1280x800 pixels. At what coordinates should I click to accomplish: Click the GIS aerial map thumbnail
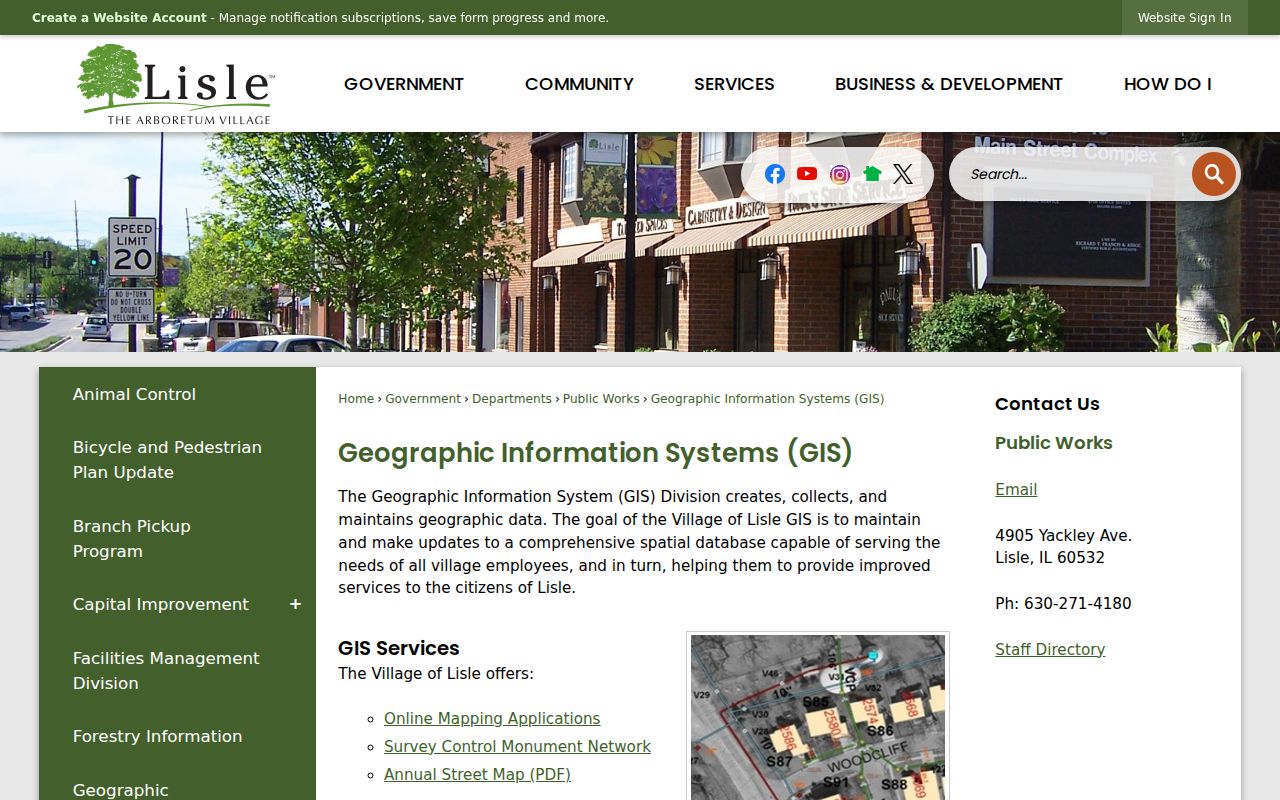click(x=818, y=717)
